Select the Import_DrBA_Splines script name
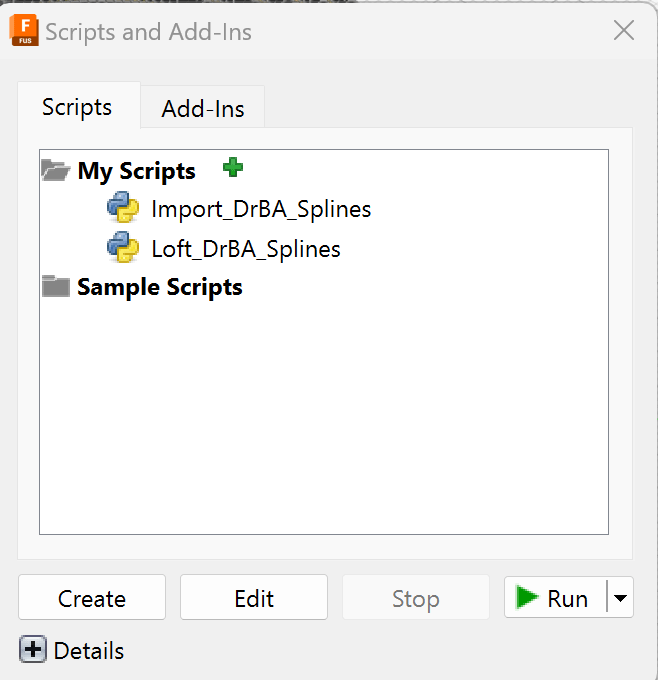658x680 pixels. tap(261, 209)
